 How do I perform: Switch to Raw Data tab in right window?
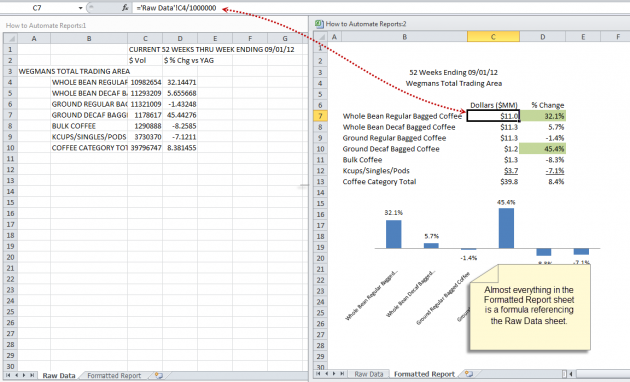[368, 374]
